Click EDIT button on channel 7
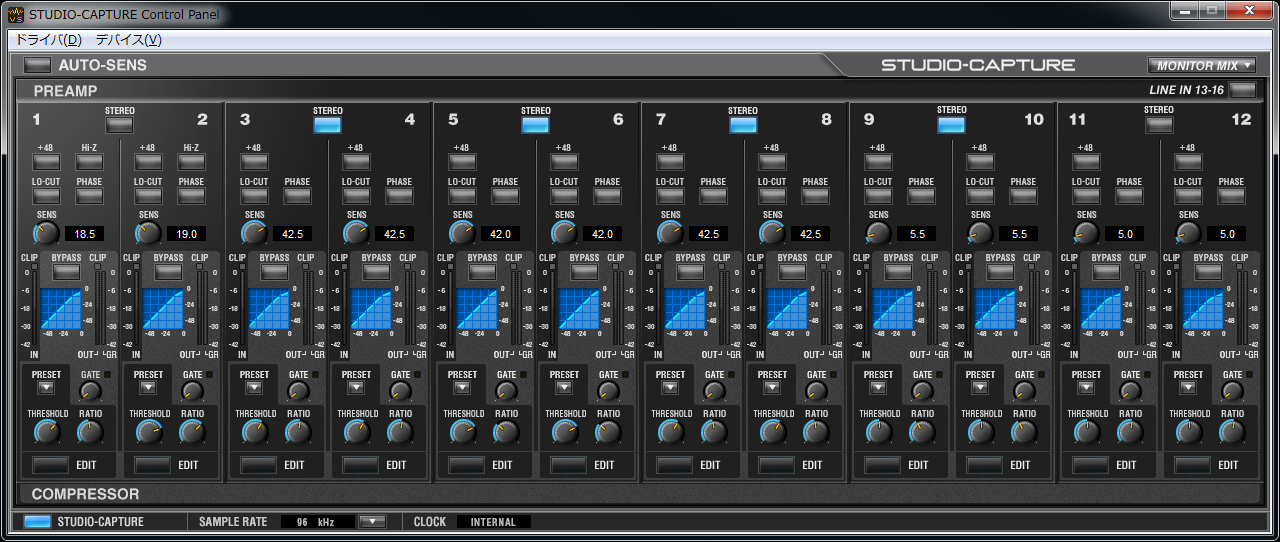Viewport: 1280px width, 542px height. point(674,465)
